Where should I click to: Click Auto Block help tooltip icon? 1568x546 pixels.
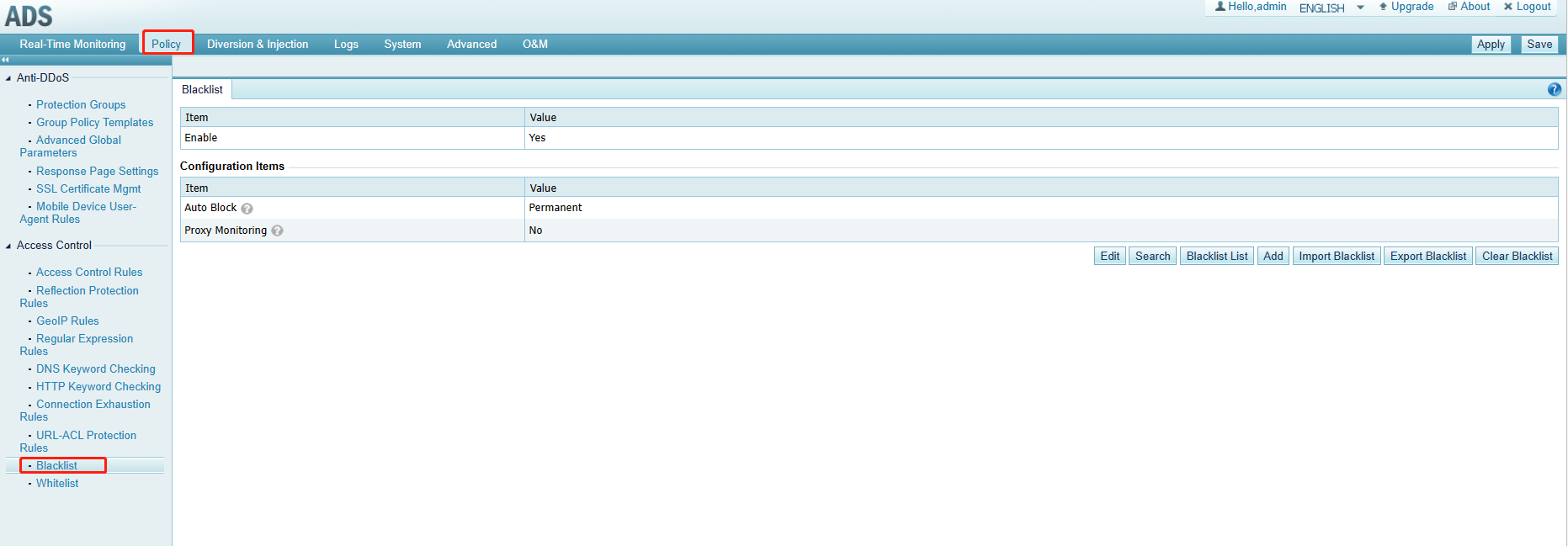click(x=247, y=209)
